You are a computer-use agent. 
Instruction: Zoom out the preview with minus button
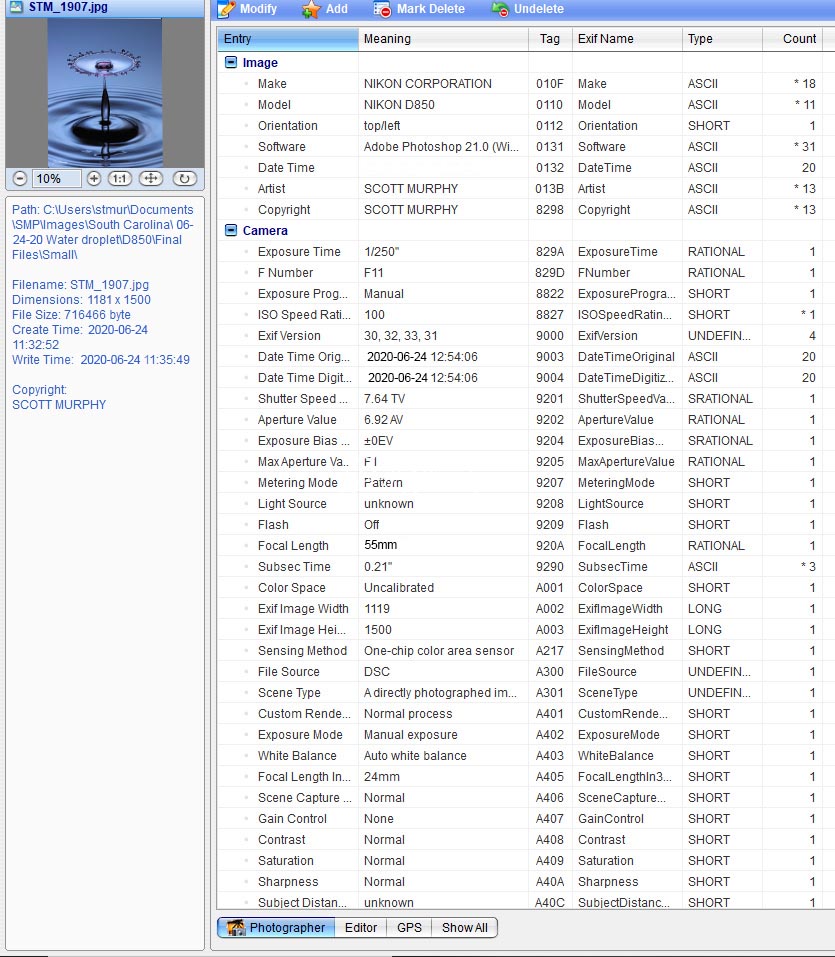pyautogui.click(x=20, y=179)
